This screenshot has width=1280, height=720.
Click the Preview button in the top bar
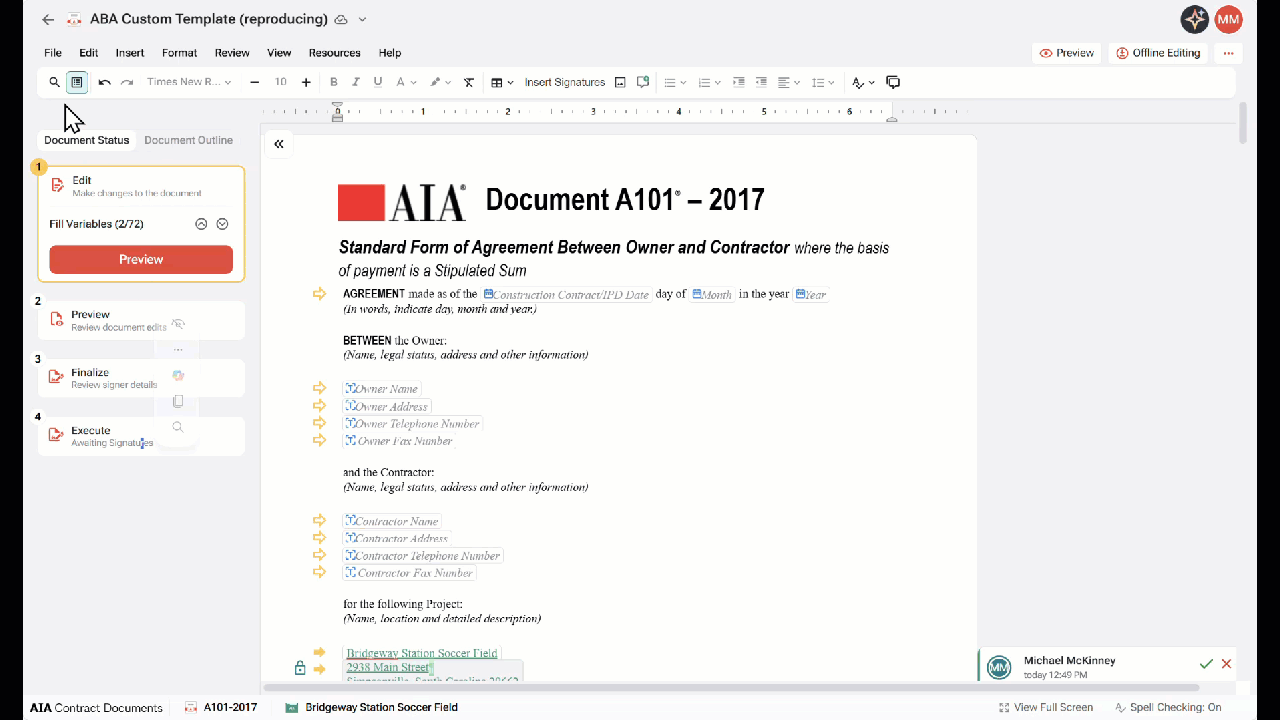pyautogui.click(x=1067, y=53)
